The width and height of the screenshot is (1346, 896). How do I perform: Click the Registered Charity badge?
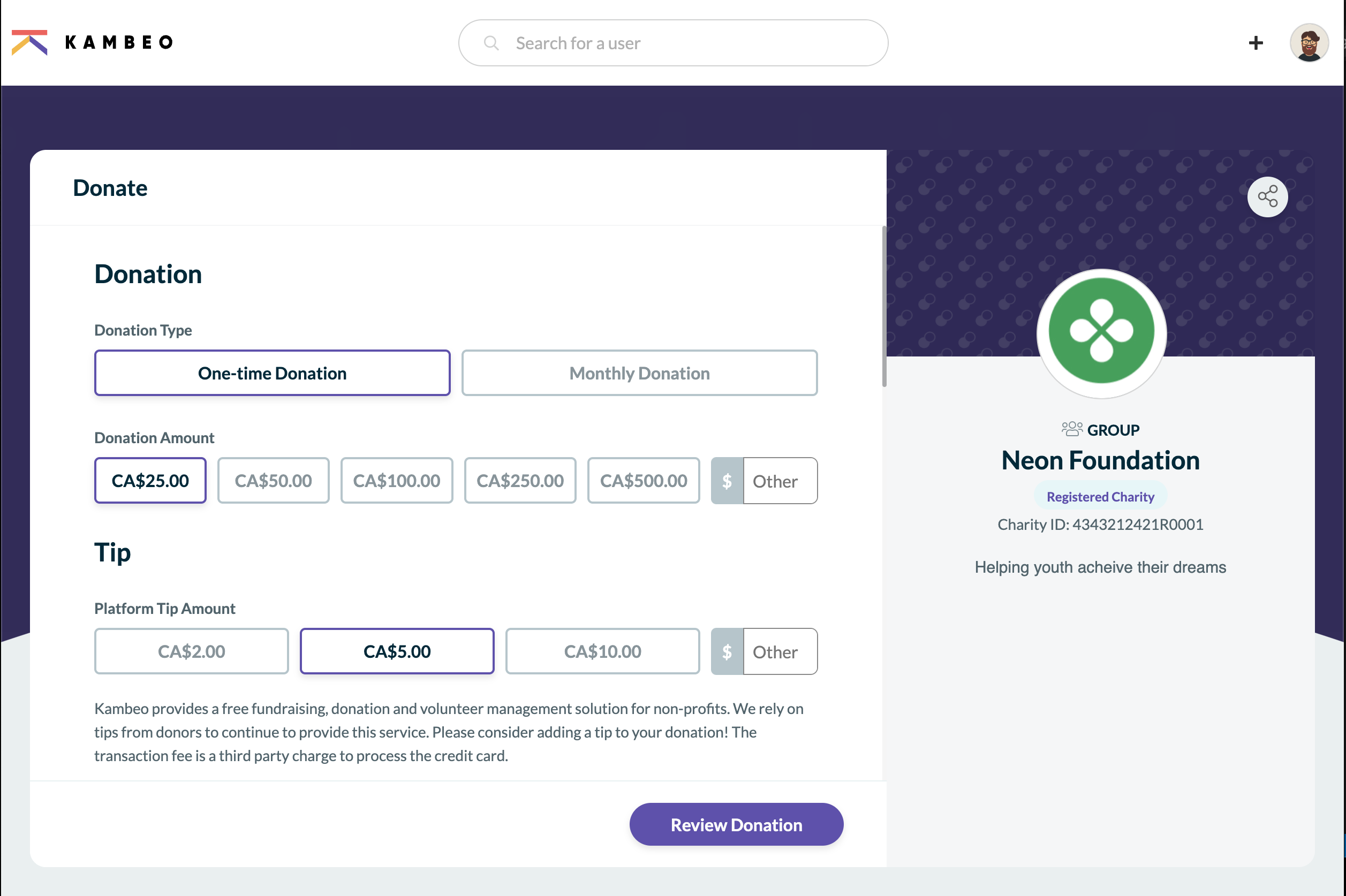1100,497
